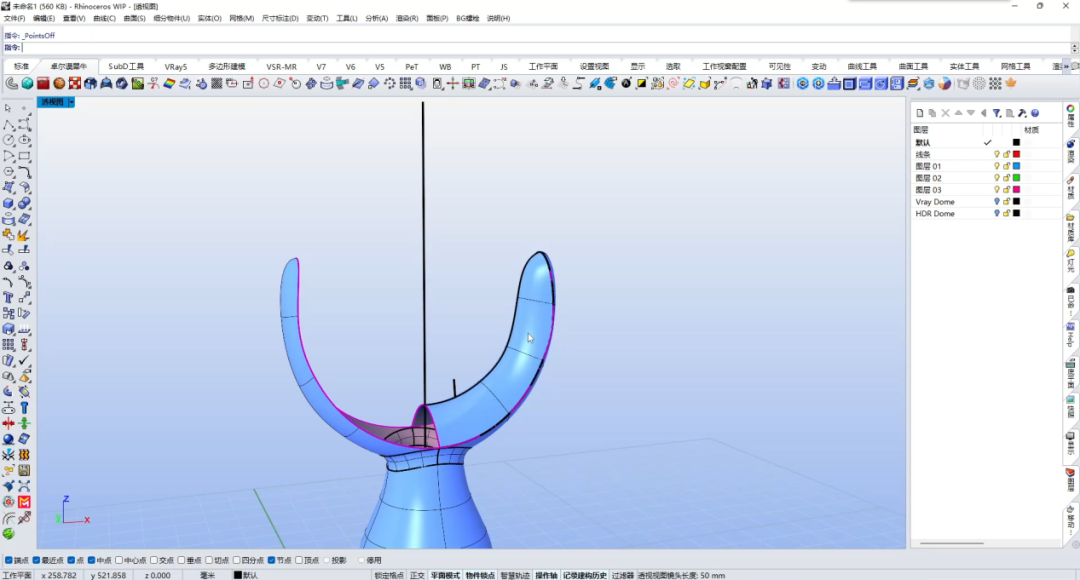Open the perspective viewport title dropdown arrow
This screenshot has width=1080, height=580.
[x=71, y=102]
